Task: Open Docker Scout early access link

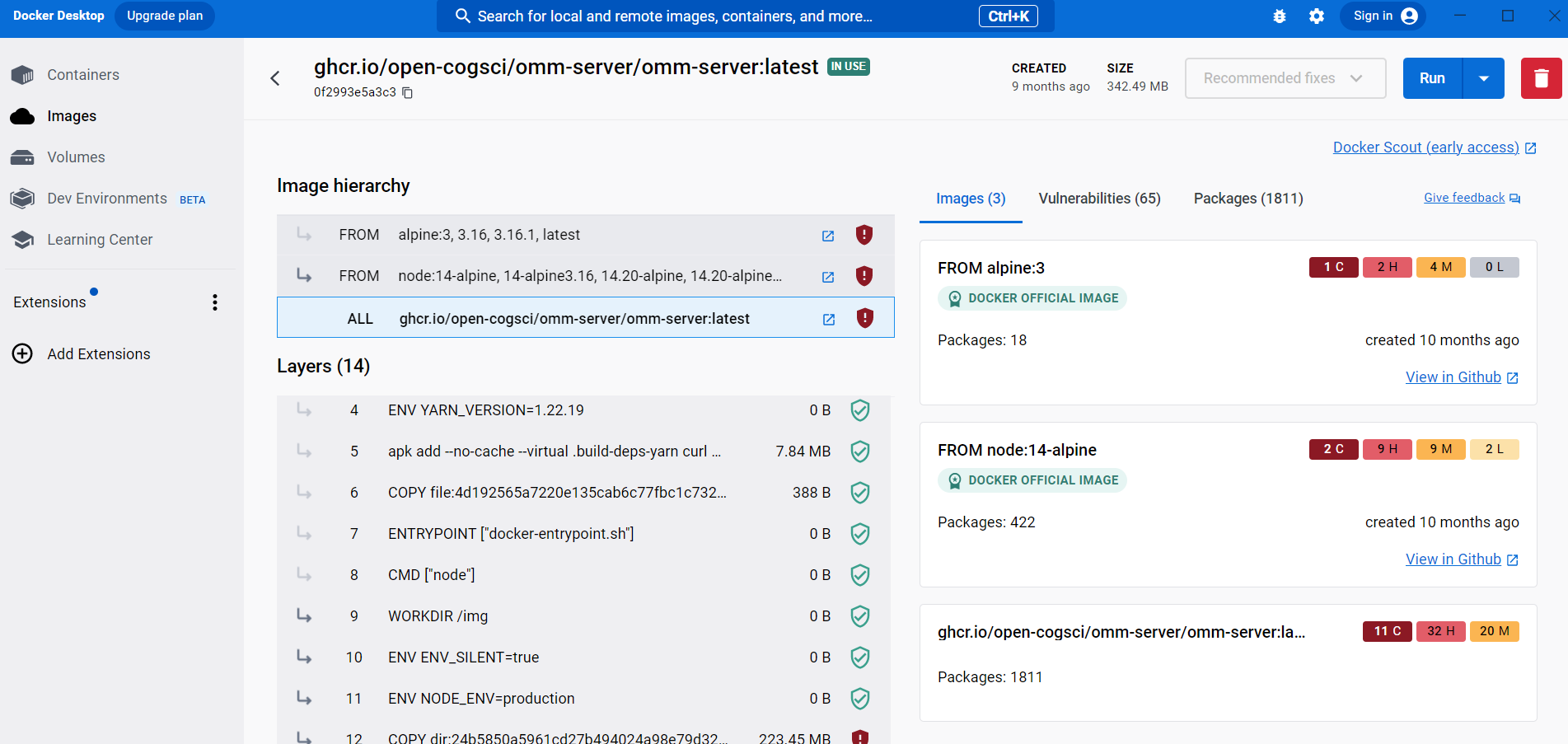Action: tap(1426, 147)
